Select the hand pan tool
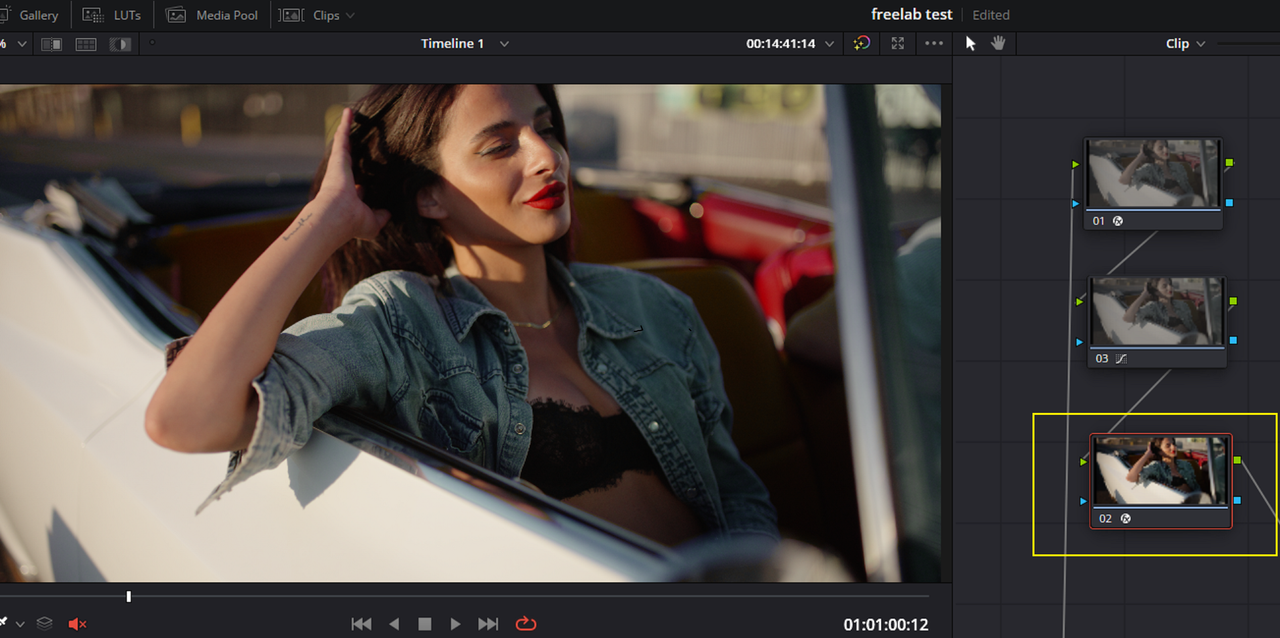Image resolution: width=1280 pixels, height=638 pixels. [998, 43]
